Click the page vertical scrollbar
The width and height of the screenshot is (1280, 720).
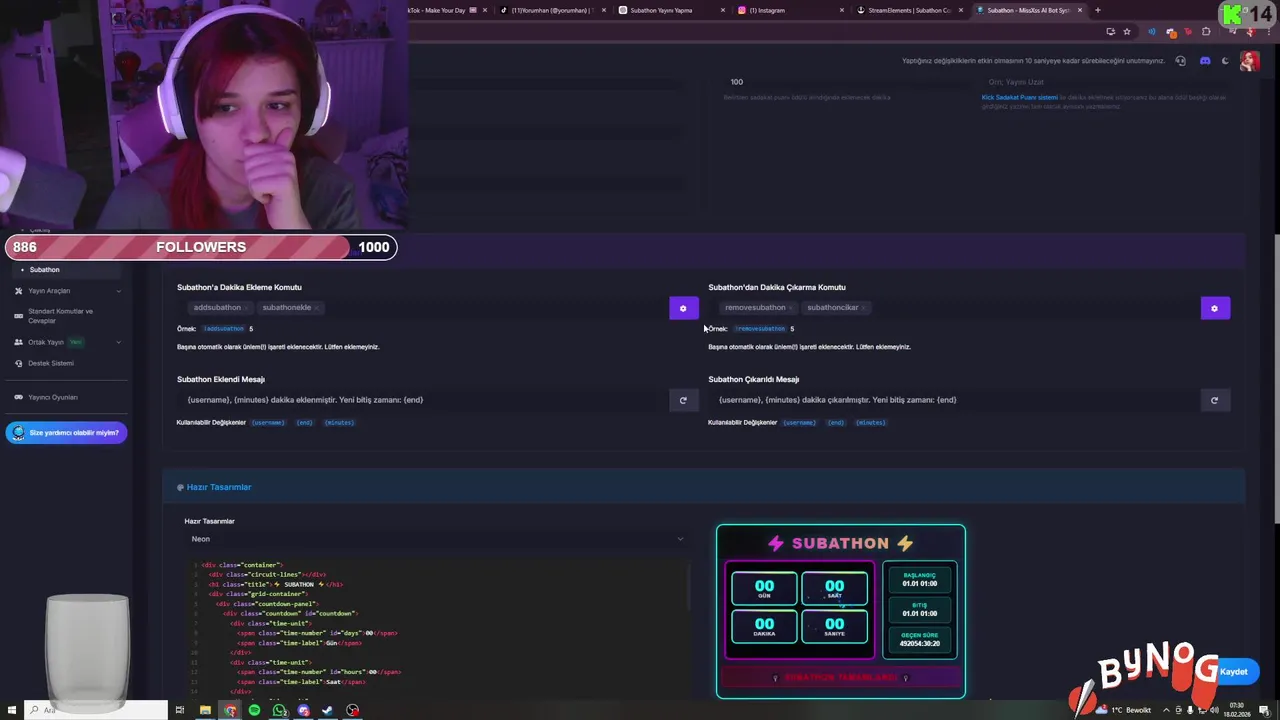coord(1275,378)
